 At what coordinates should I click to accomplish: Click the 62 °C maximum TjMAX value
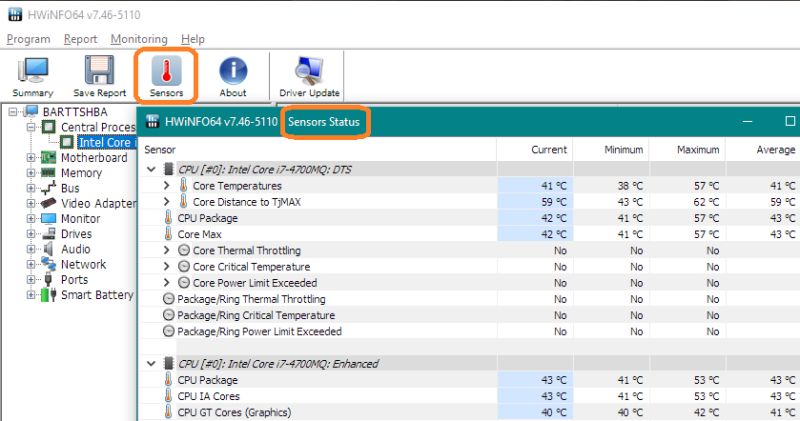click(706, 202)
